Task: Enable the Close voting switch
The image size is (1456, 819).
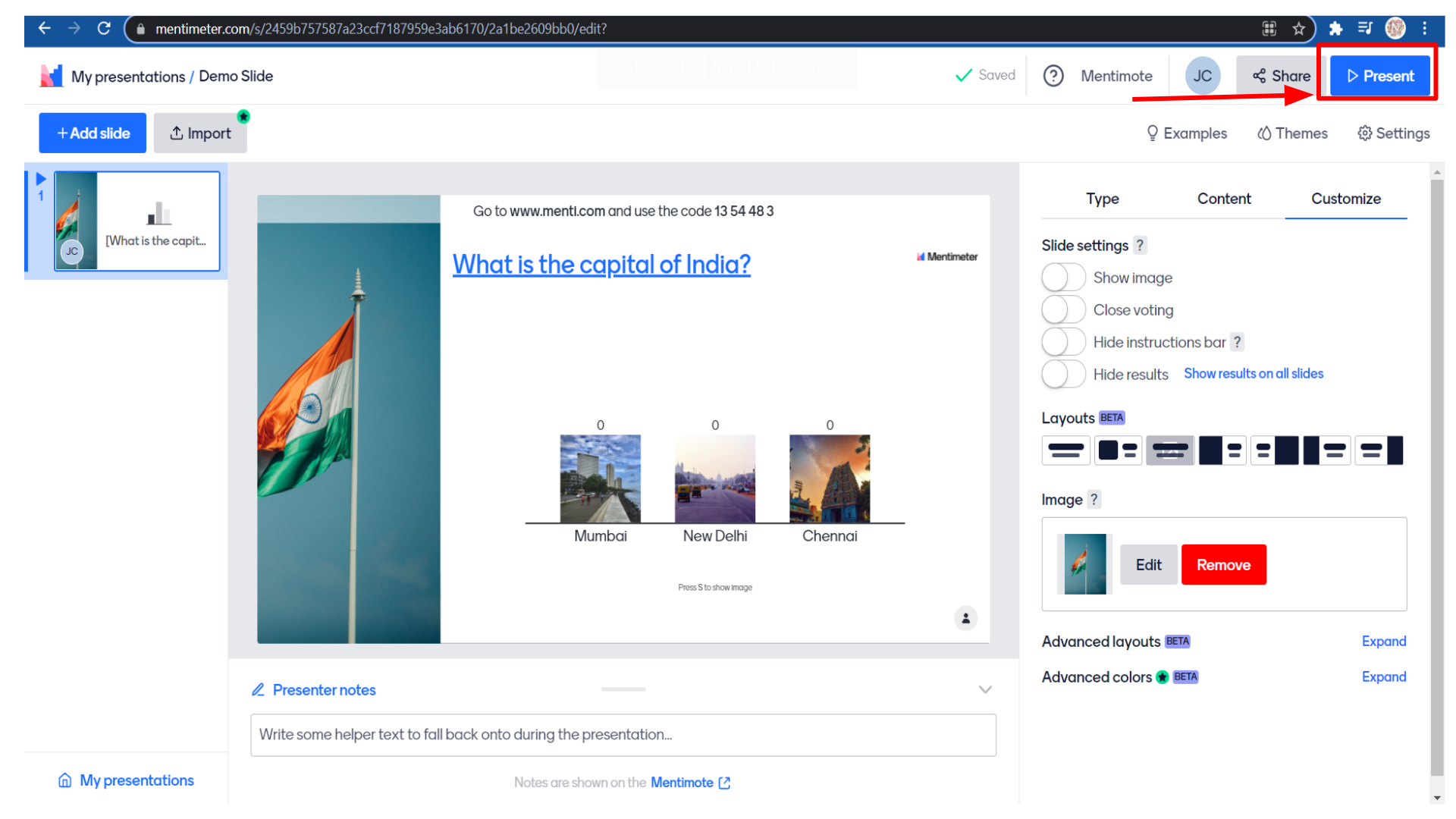Action: pos(1063,310)
